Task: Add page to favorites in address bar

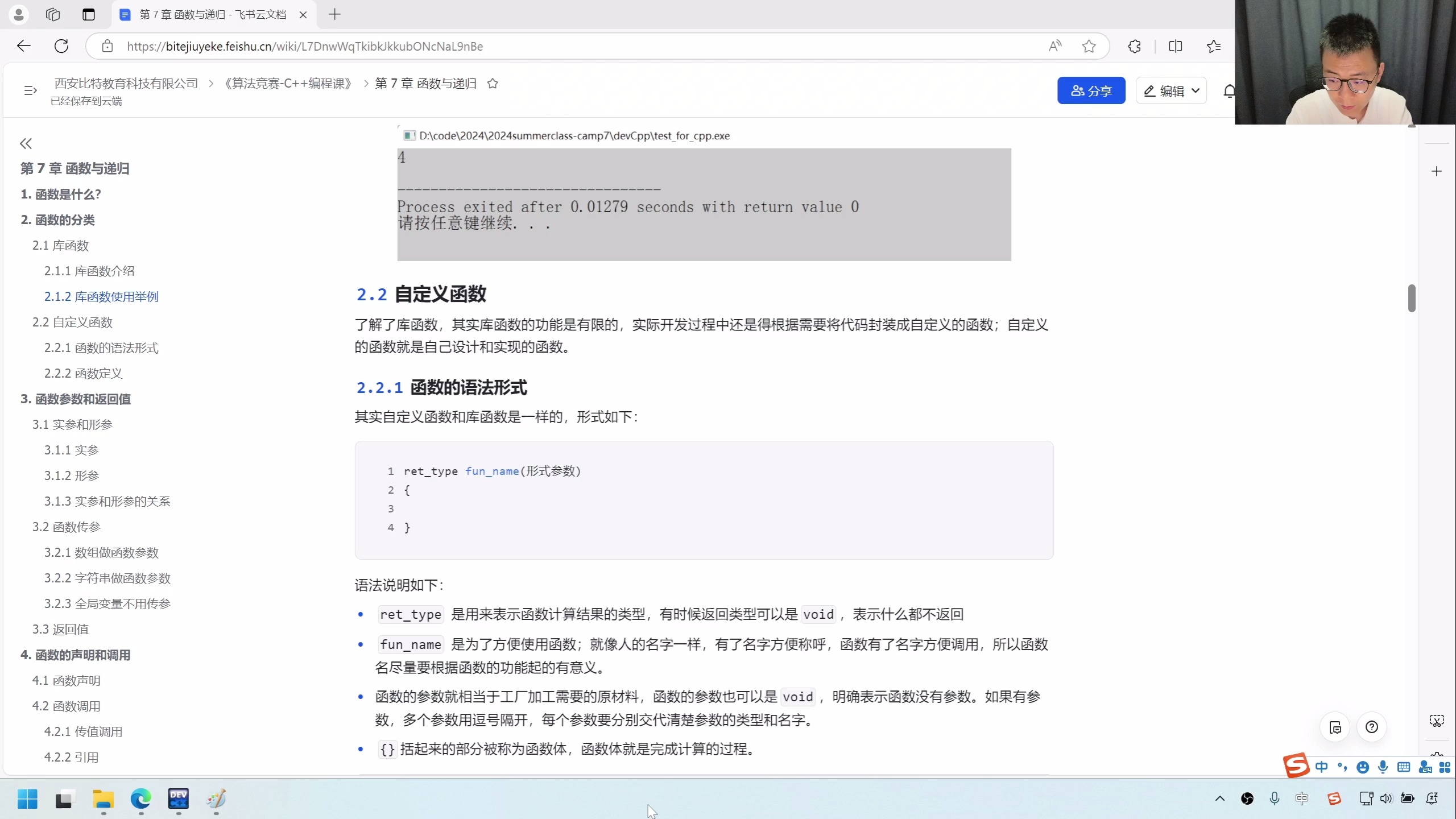Action: coord(1089,46)
